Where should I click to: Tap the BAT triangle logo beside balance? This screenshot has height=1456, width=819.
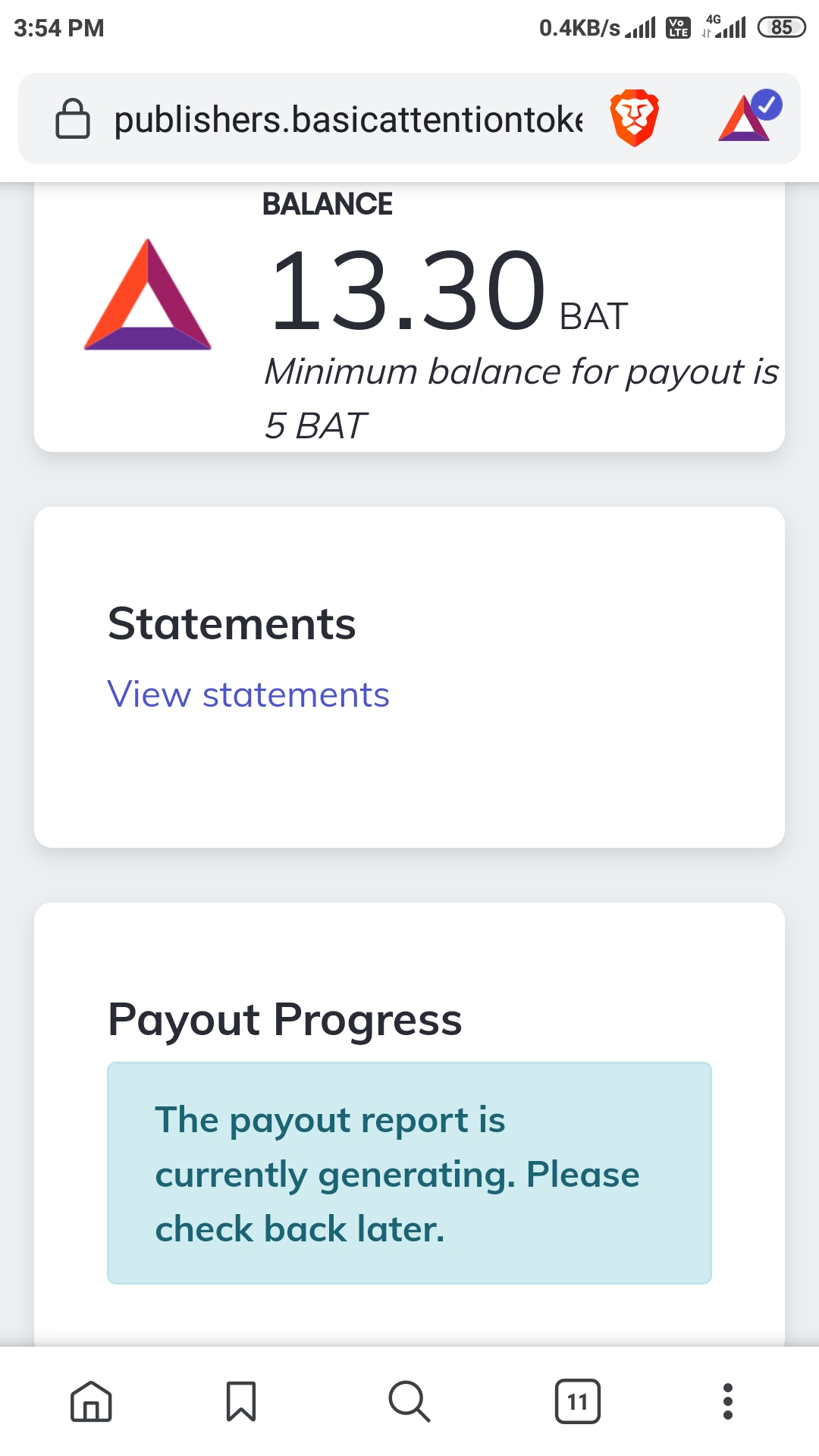tap(148, 297)
